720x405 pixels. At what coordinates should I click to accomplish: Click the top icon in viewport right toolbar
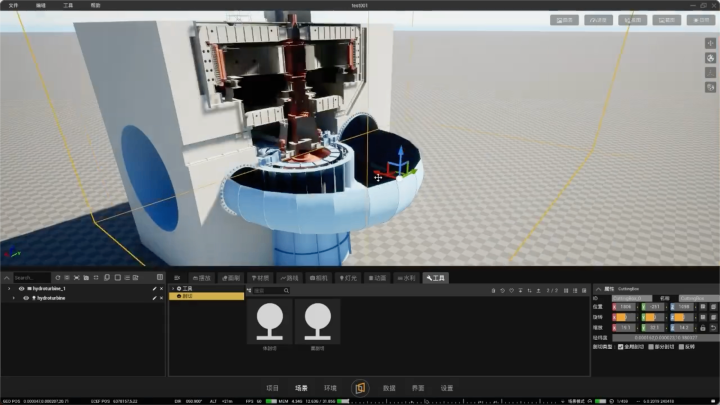(x=710, y=43)
